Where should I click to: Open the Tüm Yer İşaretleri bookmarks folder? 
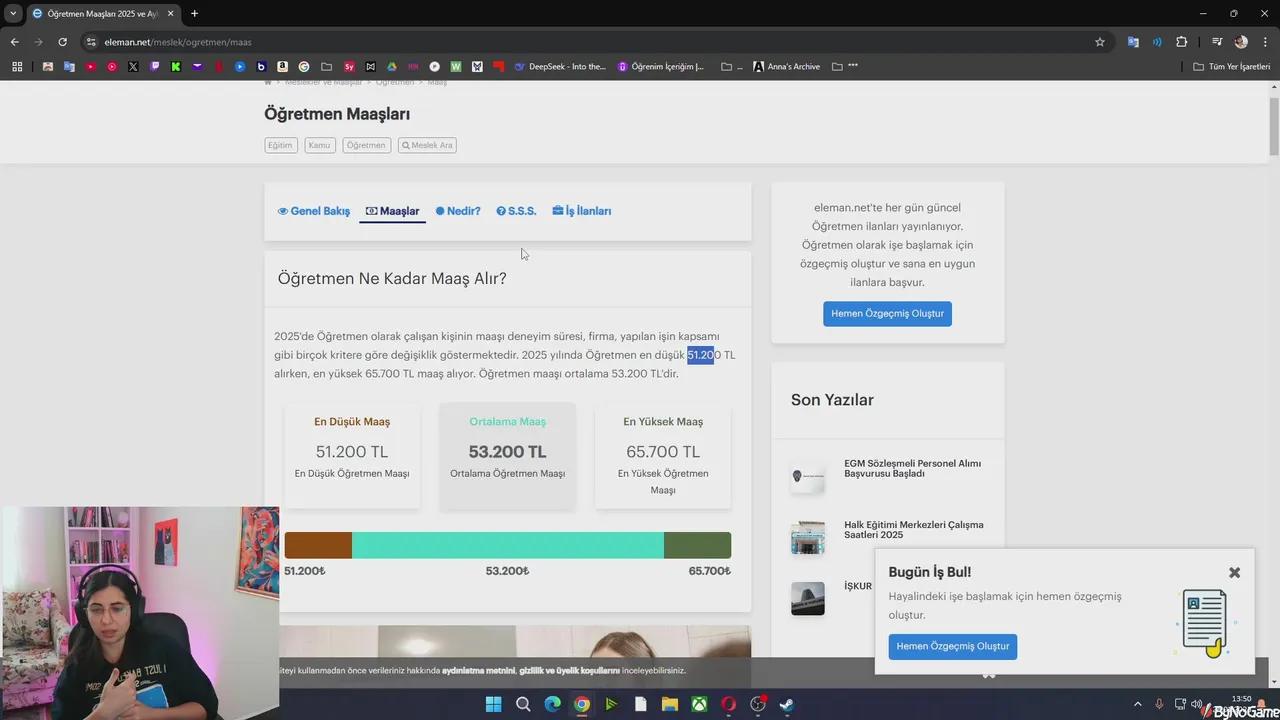[1231, 67]
